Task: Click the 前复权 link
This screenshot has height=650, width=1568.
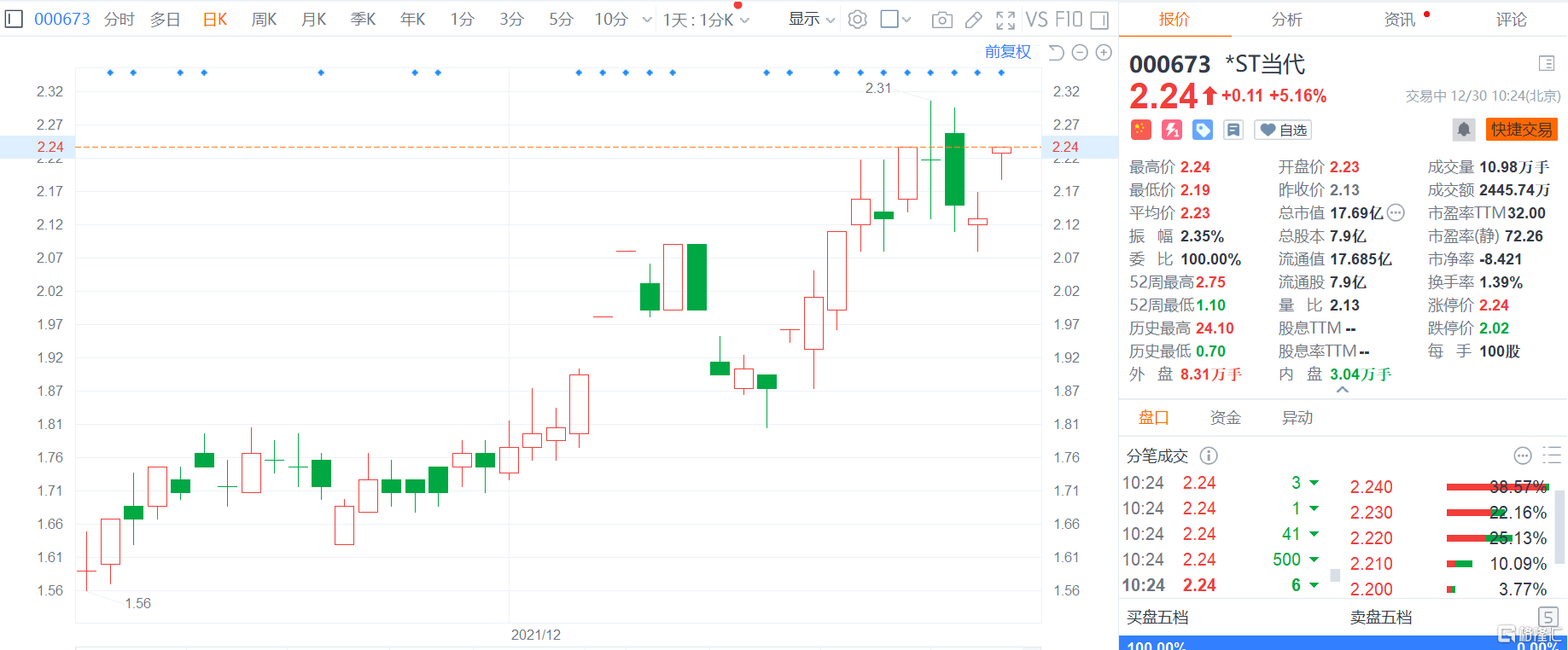Action: 1007,52
